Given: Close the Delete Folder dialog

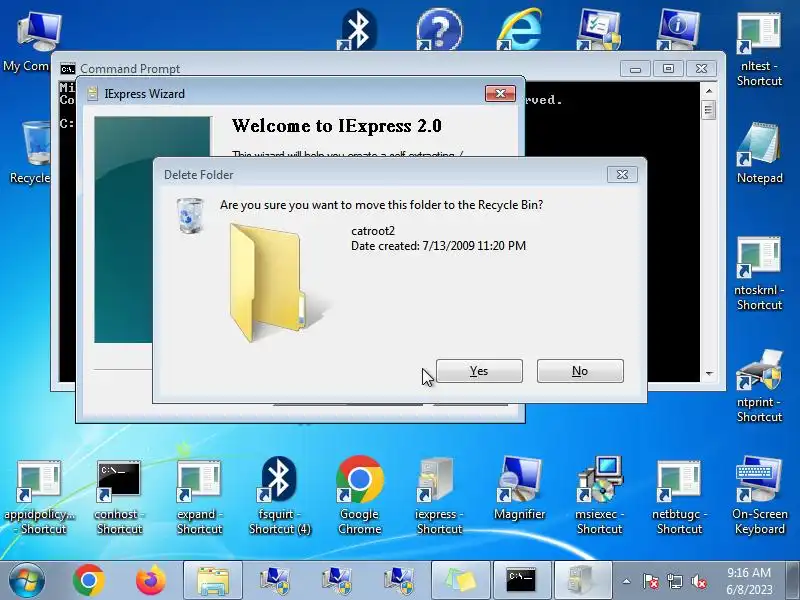Looking at the screenshot, I should click(622, 174).
